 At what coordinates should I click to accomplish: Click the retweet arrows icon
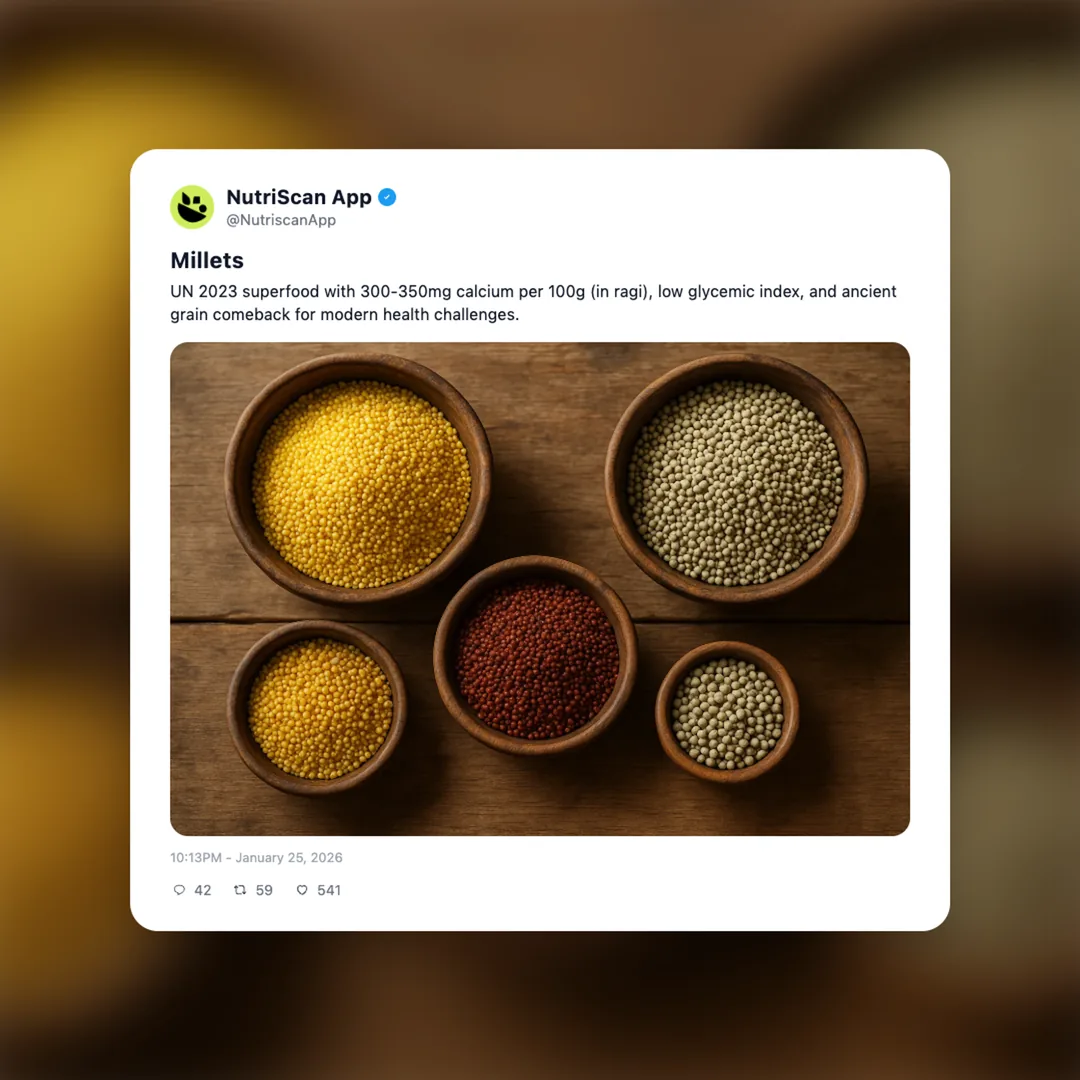pyautogui.click(x=240, y=890)
